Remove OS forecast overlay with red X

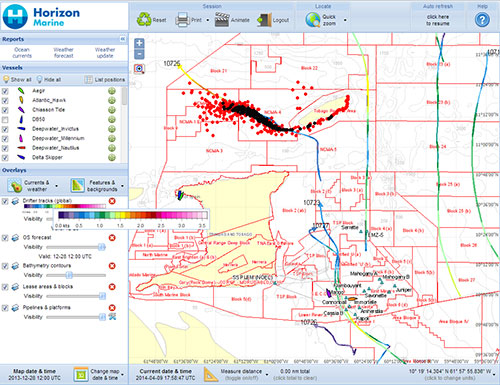(112, 237)
